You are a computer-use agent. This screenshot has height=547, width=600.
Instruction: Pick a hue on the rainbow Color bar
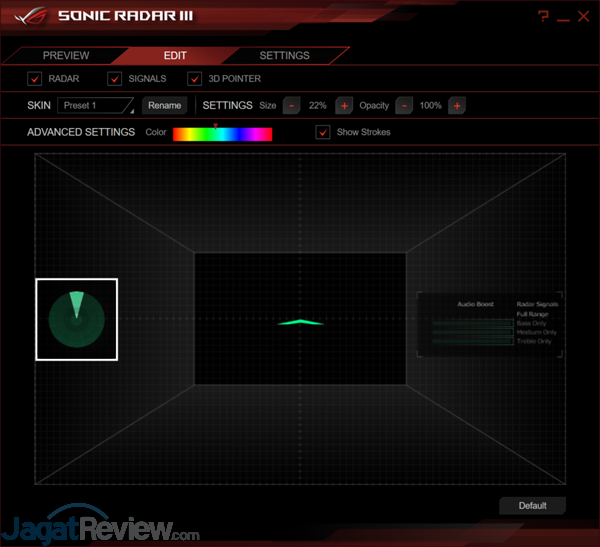coord(222,134)
